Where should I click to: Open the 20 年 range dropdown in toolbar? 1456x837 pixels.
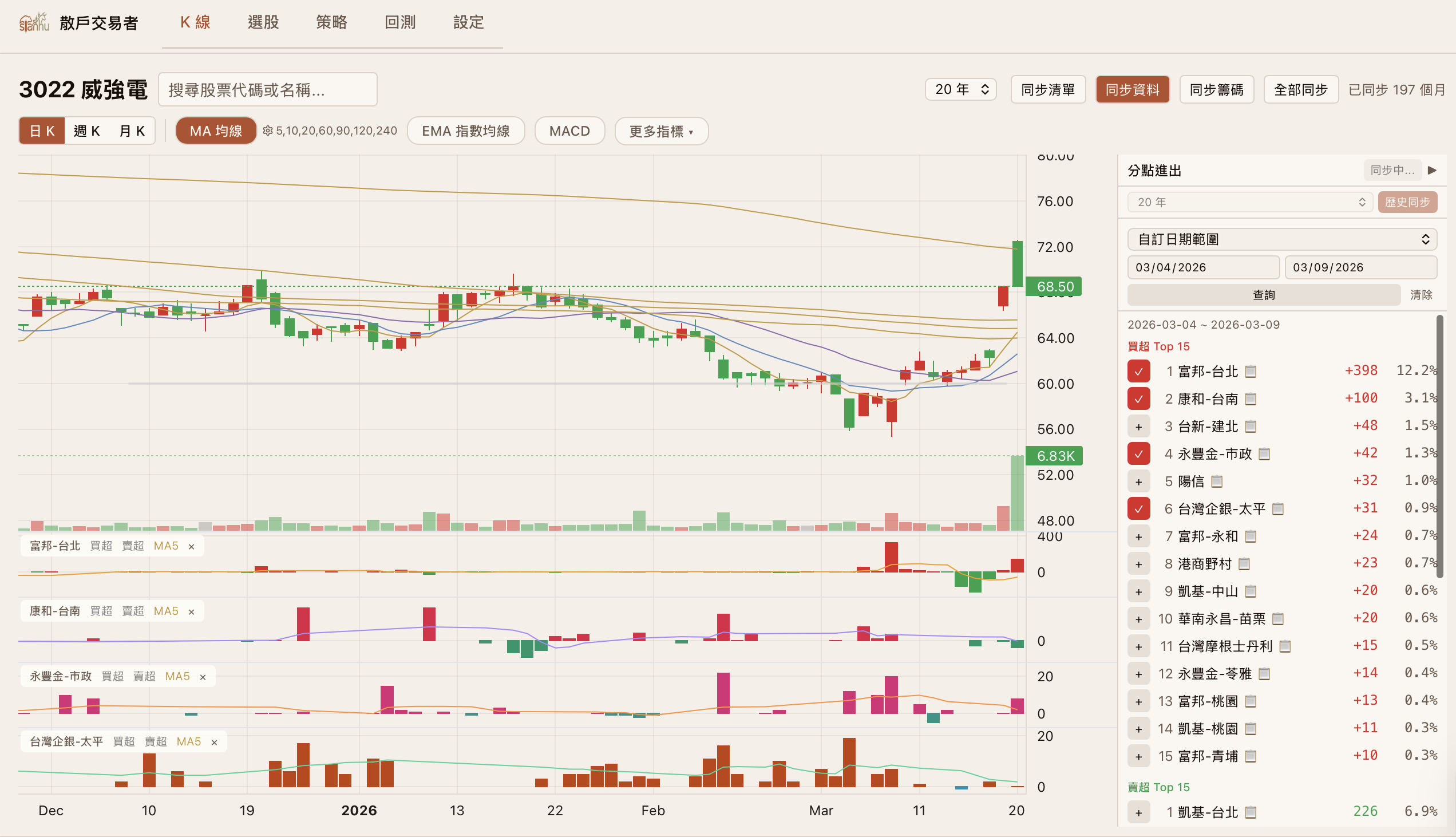pos(960,90)
